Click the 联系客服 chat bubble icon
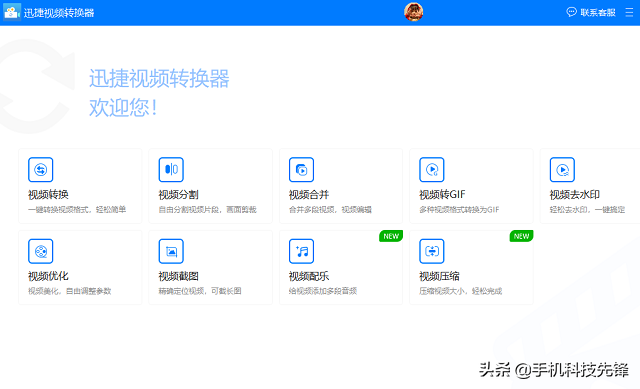This screenshot has width=640, height=389. pos(571,12)
